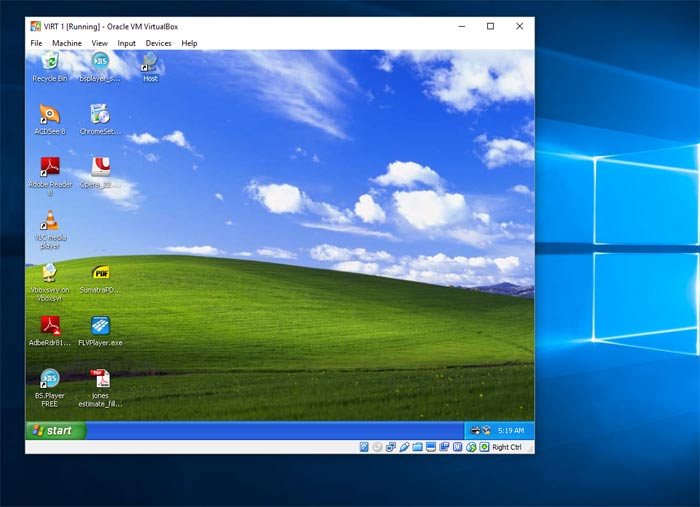Select the Host shortcut icon
This screenshot has height=507, width=700.
click(150, 65)
